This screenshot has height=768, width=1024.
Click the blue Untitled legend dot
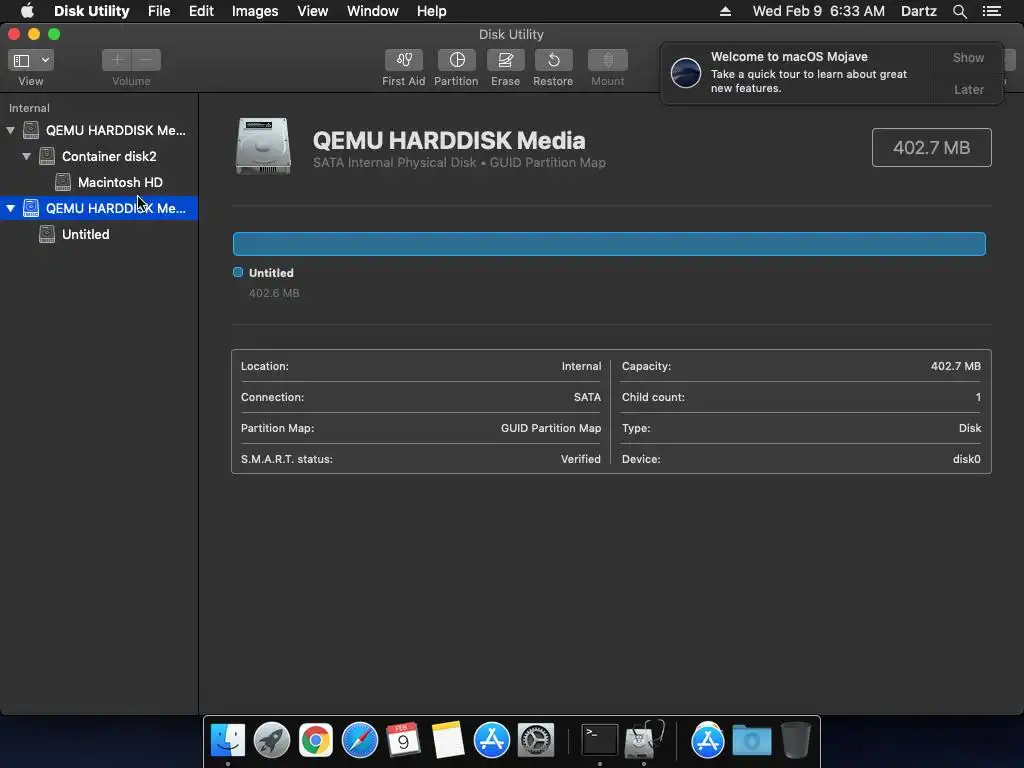pyautogui.click(x=238, y=272)
